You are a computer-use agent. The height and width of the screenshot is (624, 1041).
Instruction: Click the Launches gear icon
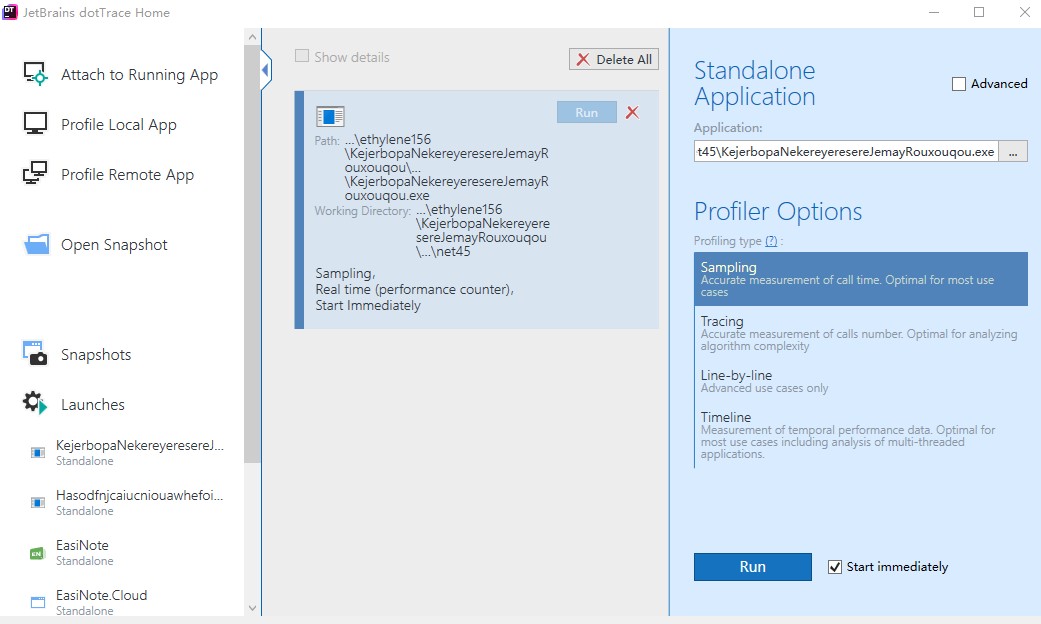click(x=36, y=404)
